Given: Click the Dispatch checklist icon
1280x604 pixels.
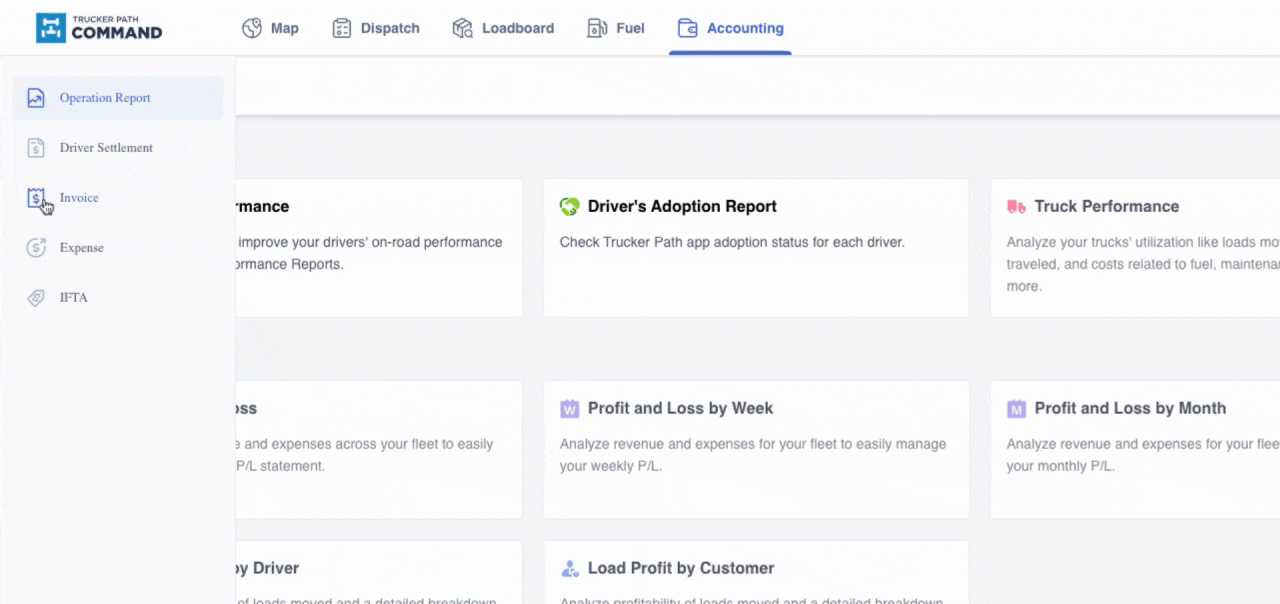Looking at the screenshot, I should [342, 28].
